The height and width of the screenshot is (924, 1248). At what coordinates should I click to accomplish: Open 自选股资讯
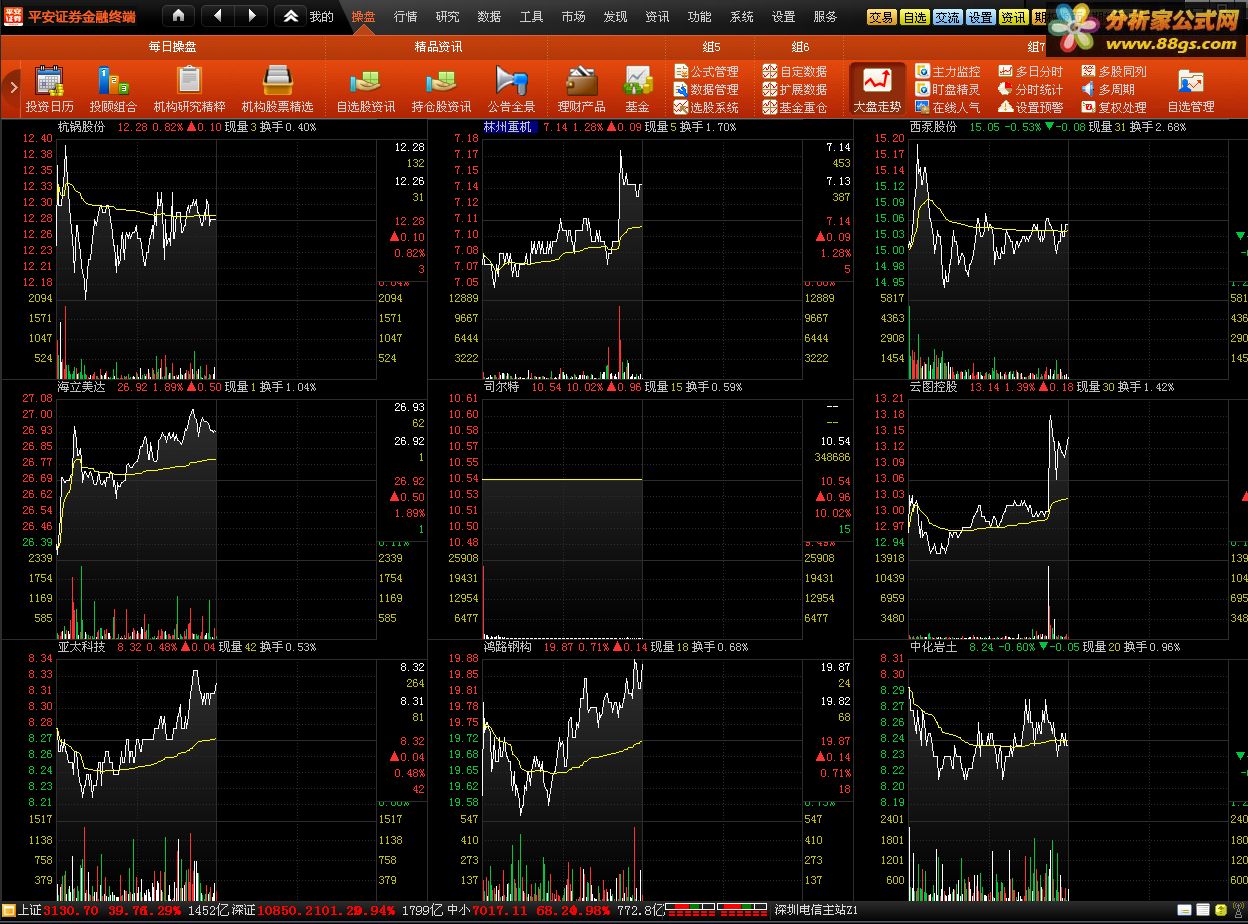click(365, 89)
